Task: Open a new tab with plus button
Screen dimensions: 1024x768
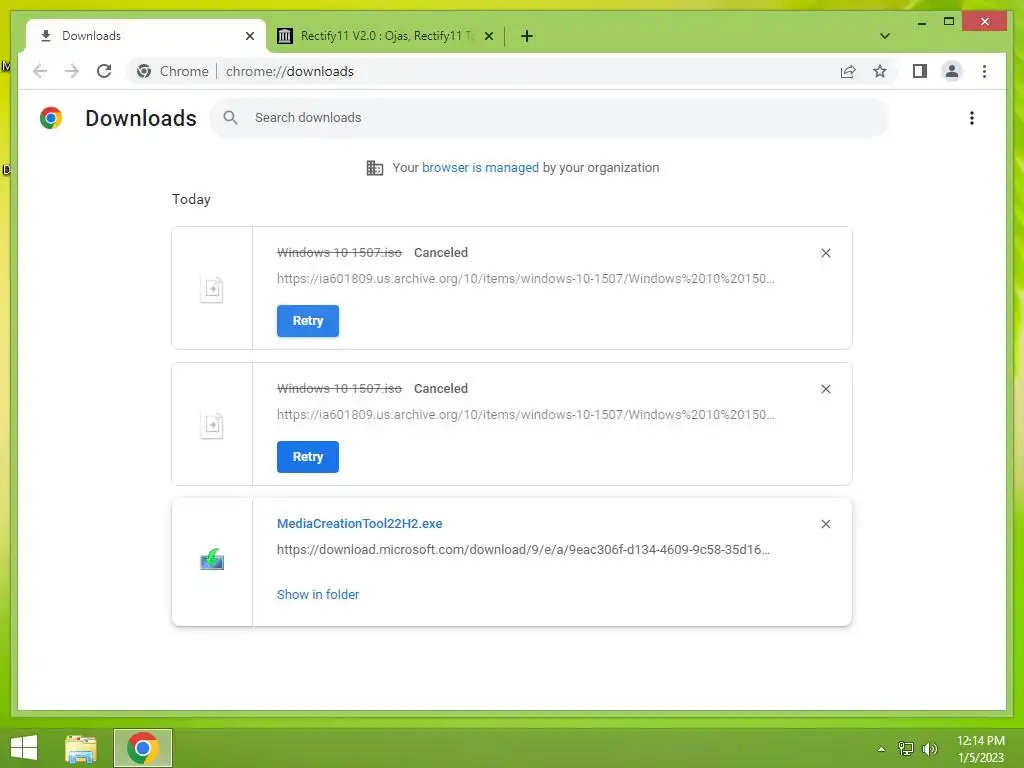Action: click(x=527, y=36)
